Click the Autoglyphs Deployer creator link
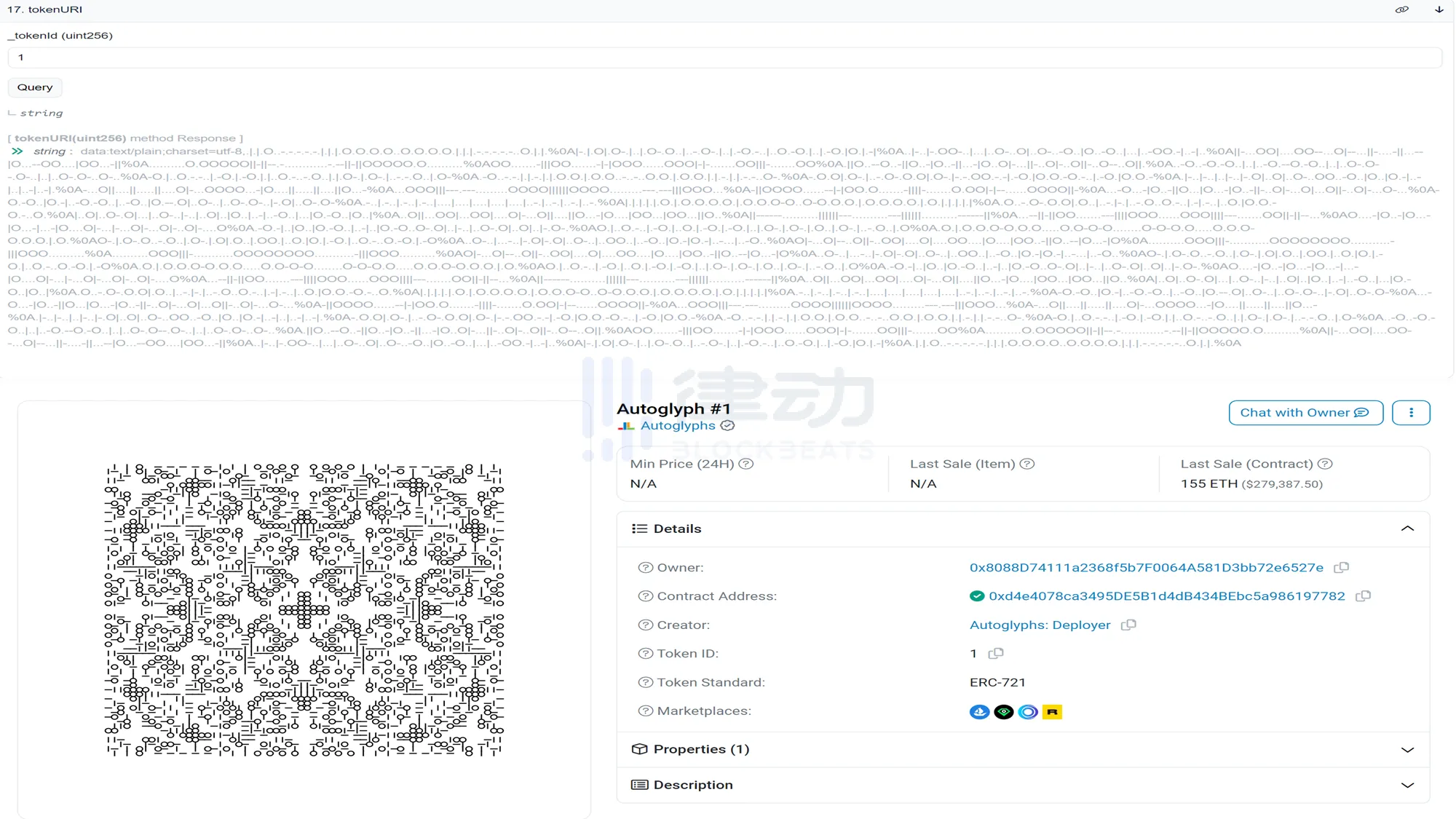This screenshot has width=1456, height=819. (1039, 624)
